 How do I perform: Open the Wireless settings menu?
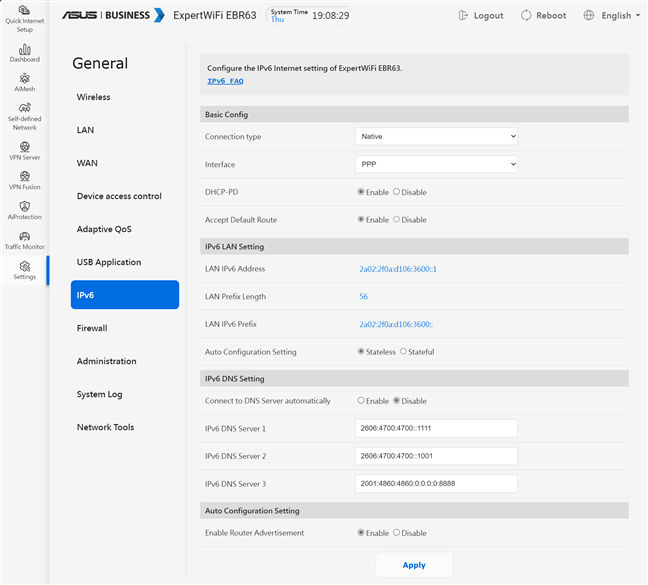94,97
